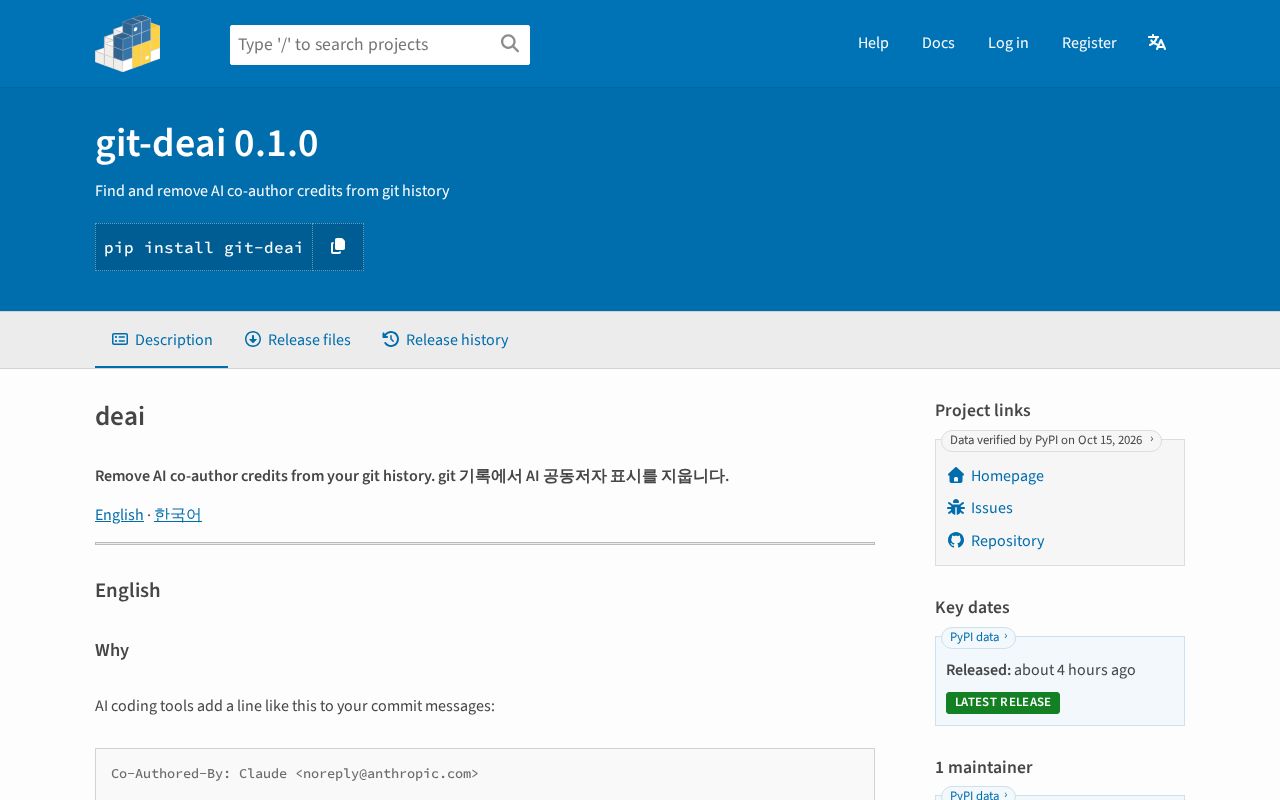Screen dimensions: 1280x800
Task: Jump to the English section link
Action: [119, 514]
